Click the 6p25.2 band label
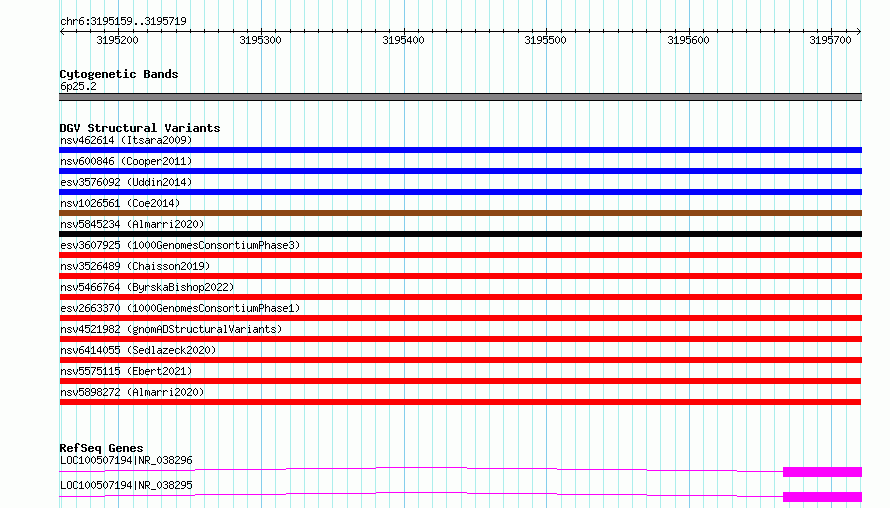The width and height of the screenshot is (890, 508). click(x=78, y=86)
